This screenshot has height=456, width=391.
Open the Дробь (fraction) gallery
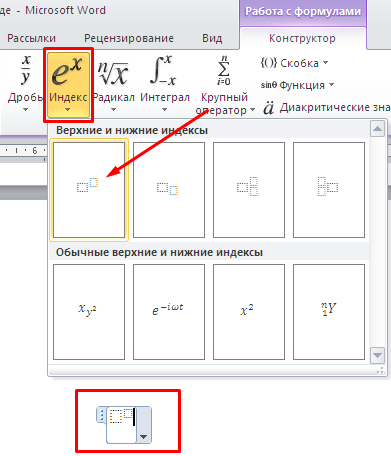coord(25,84)
